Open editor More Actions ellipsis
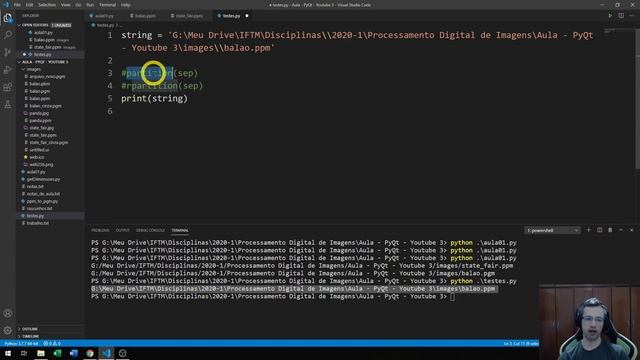This screenshot has height=360, width=640. coord(632,16)
